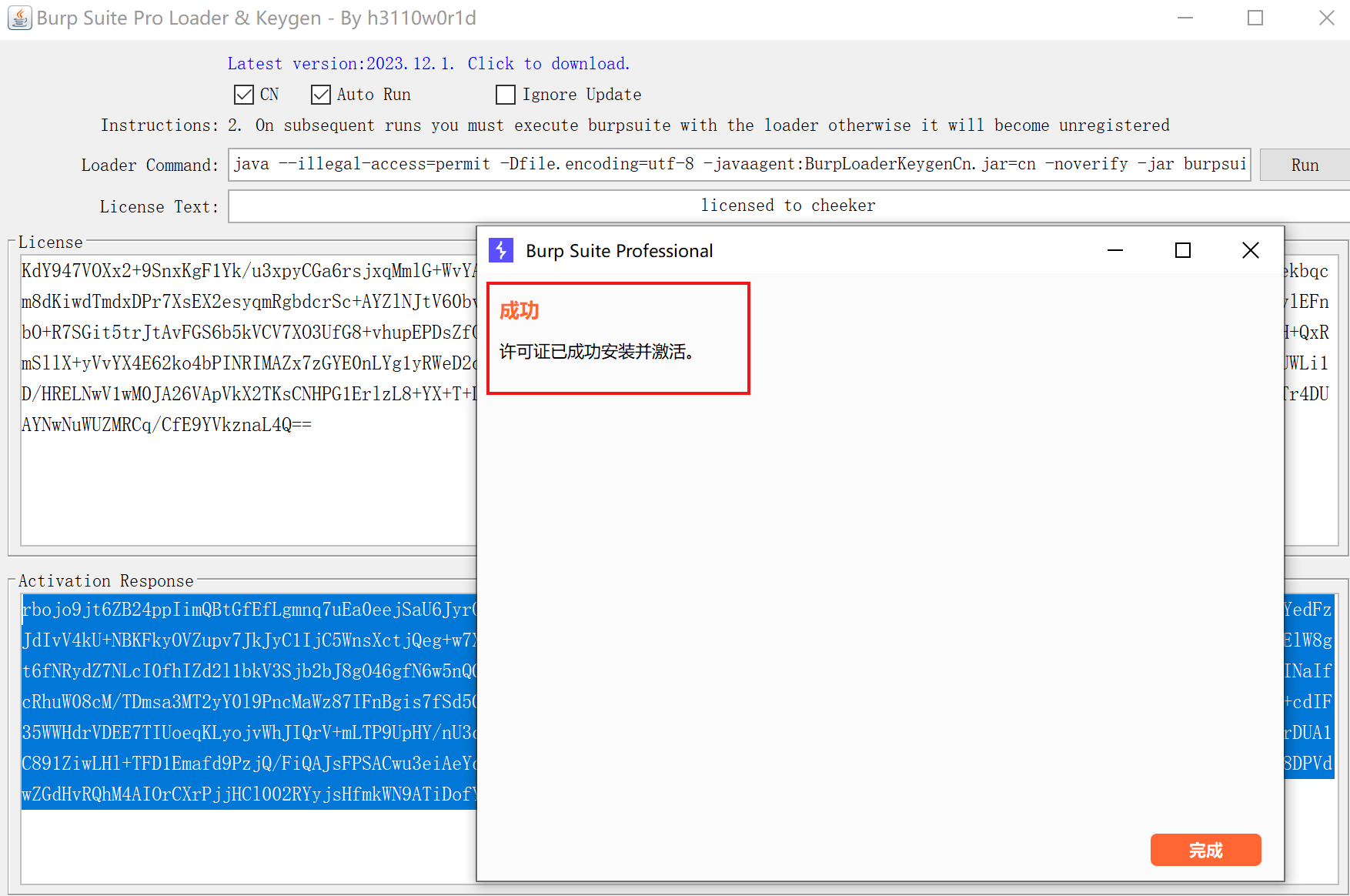Click the 成功 success heading
This screenshot has height=896, width=1350.
[x=520, y=311]
